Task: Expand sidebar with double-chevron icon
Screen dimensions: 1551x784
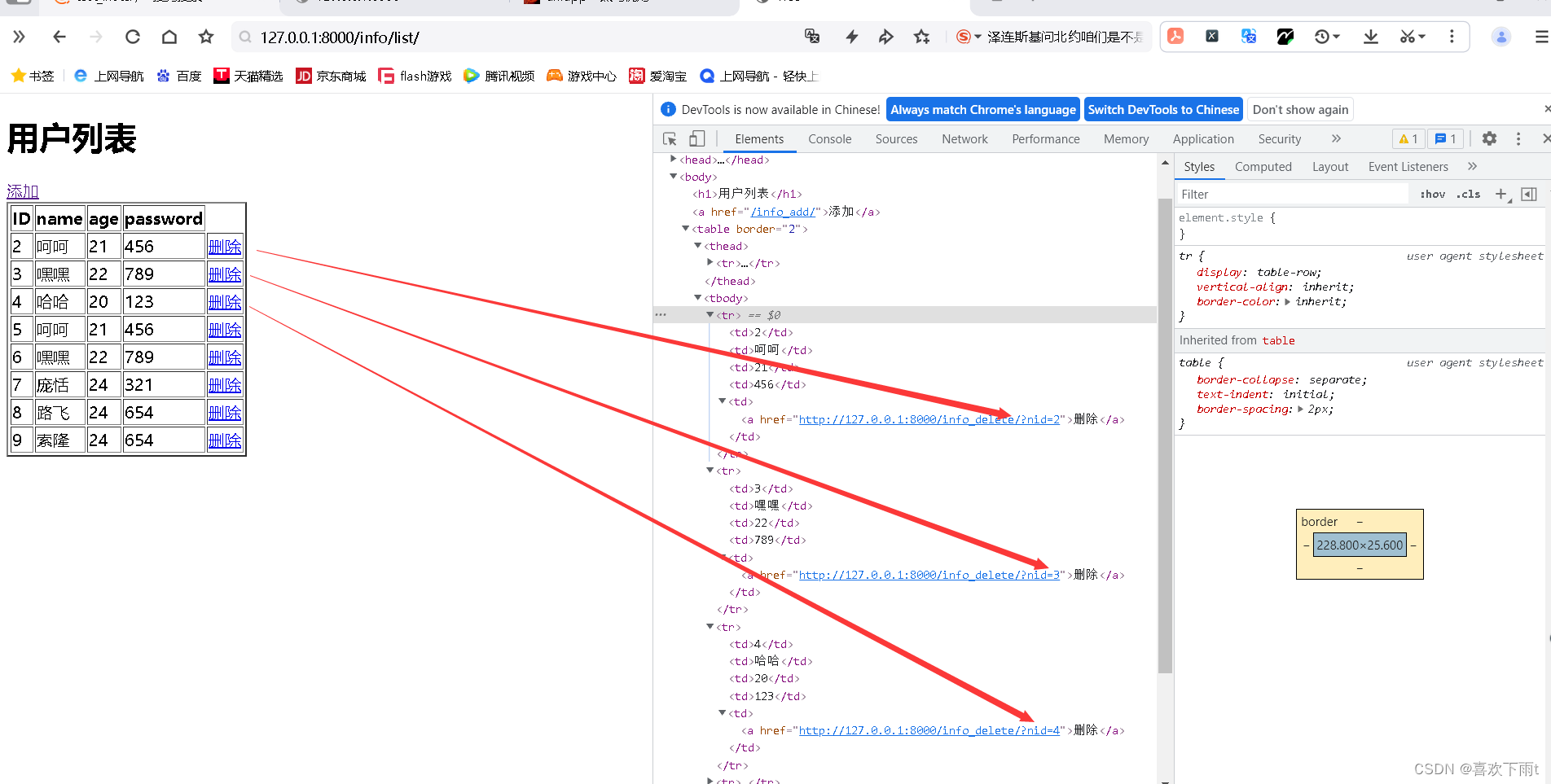Action: click(19, 37)
